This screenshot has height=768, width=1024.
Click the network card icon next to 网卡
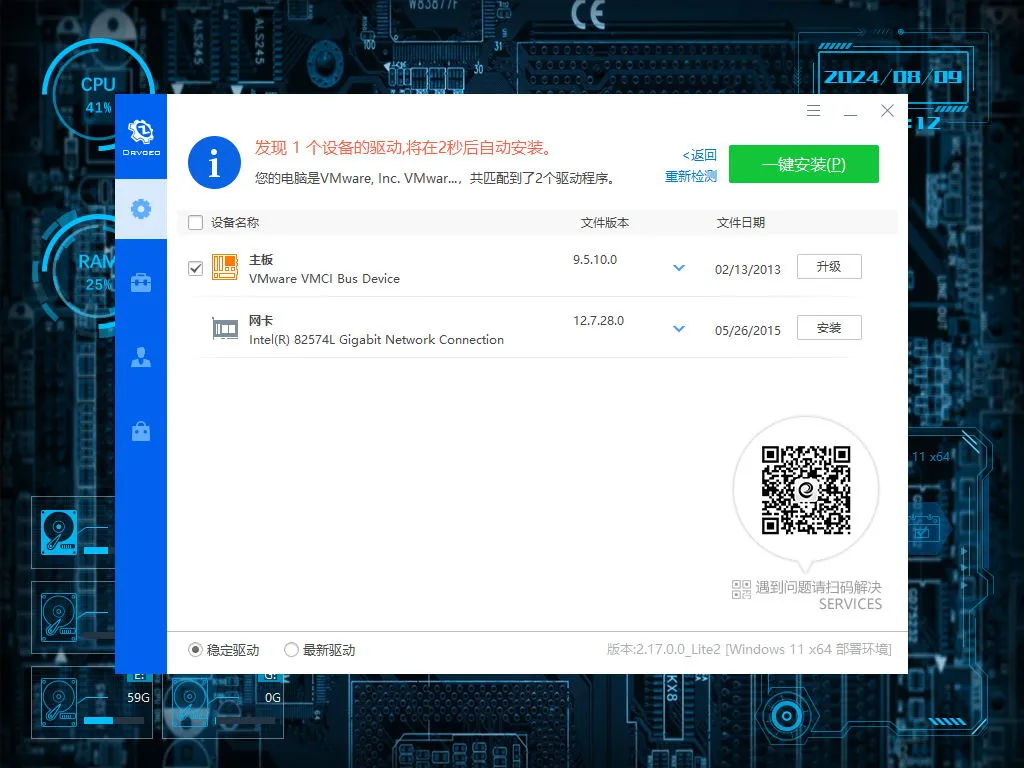coord(225,328)
